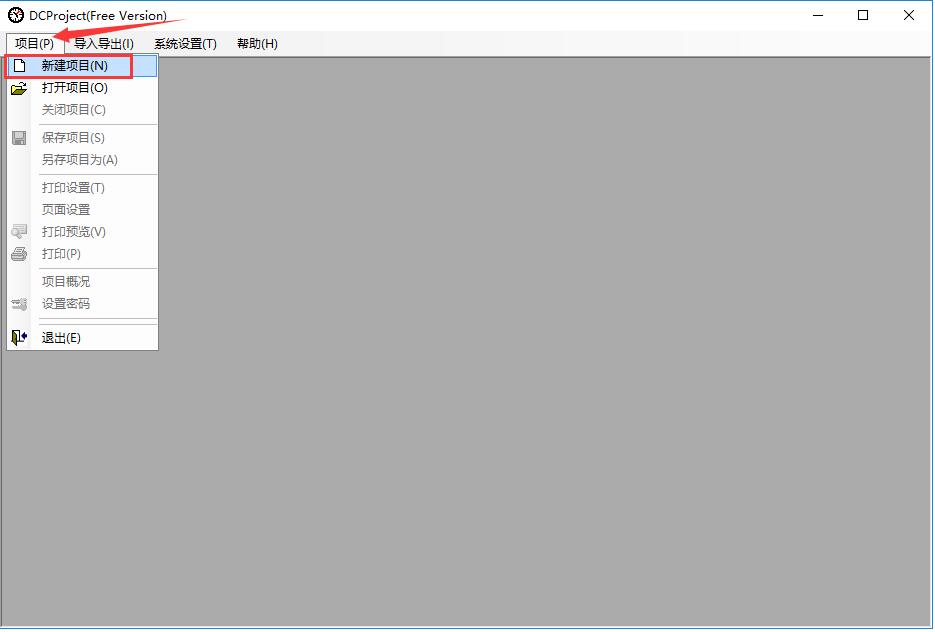Click the 项目(P) menu header
935x632 pixels.
tap(33, 43)
